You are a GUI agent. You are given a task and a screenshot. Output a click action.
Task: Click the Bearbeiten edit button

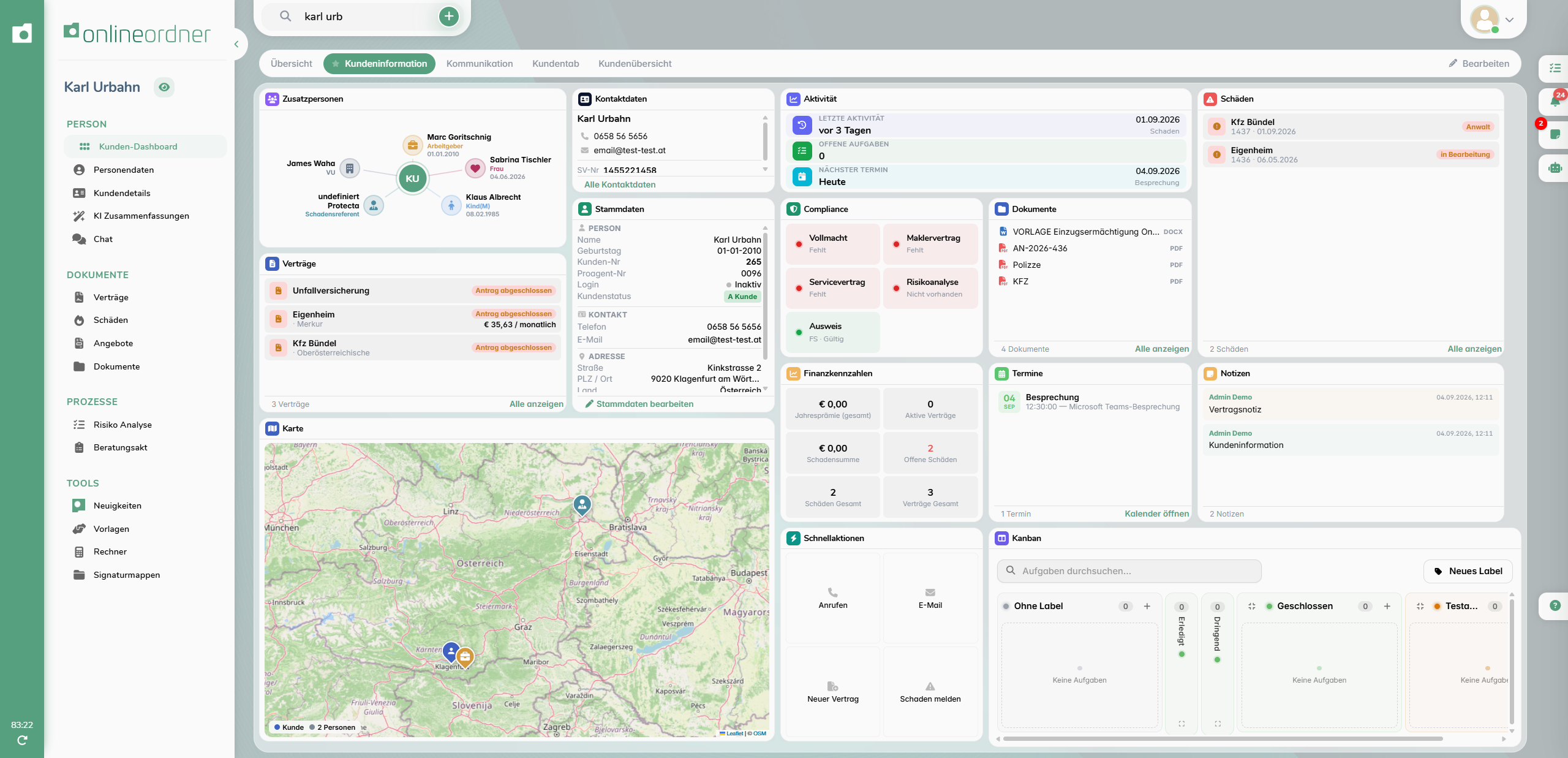1479,64
